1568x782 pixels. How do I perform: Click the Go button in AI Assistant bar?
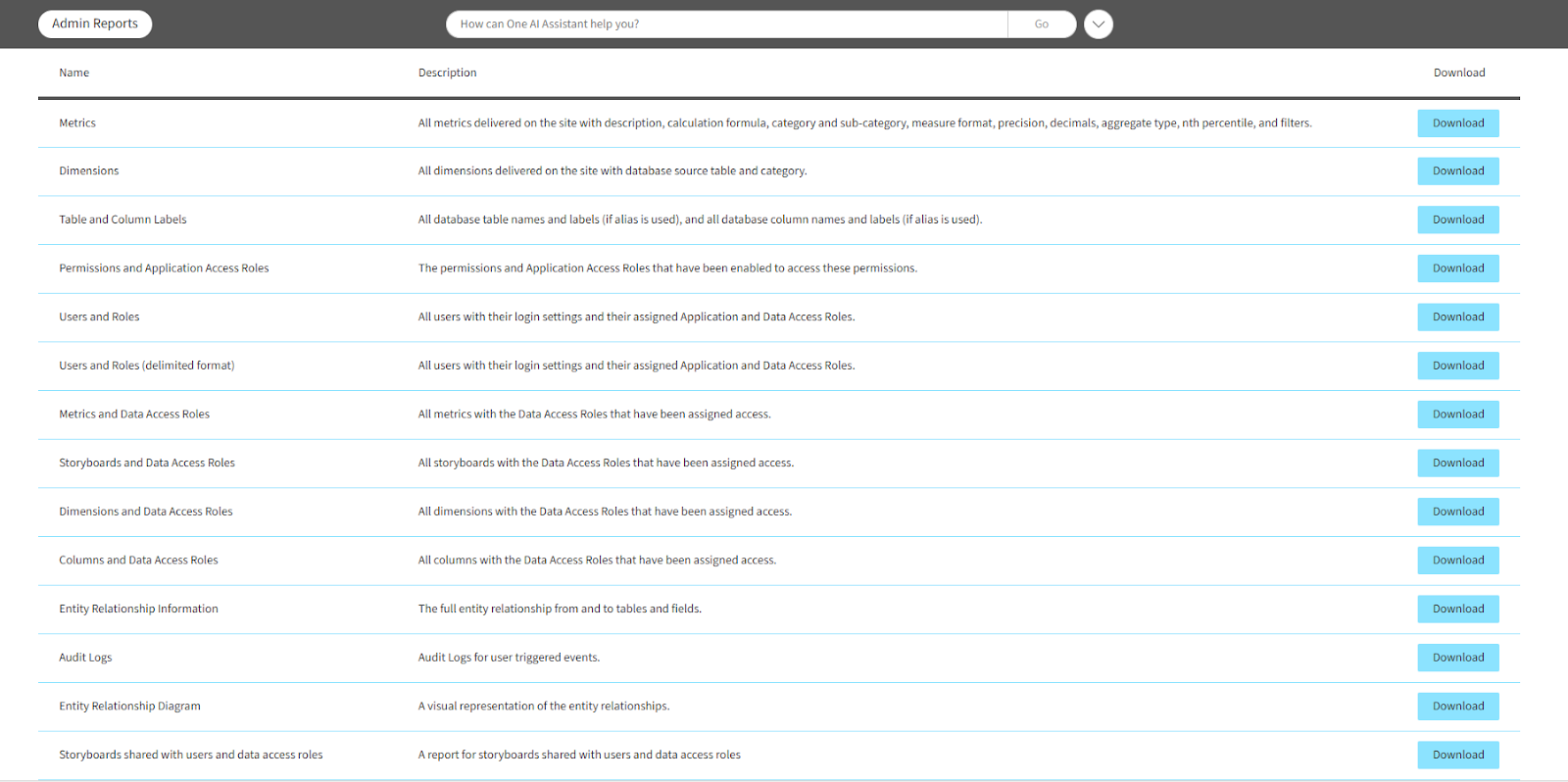point(1041,24)
